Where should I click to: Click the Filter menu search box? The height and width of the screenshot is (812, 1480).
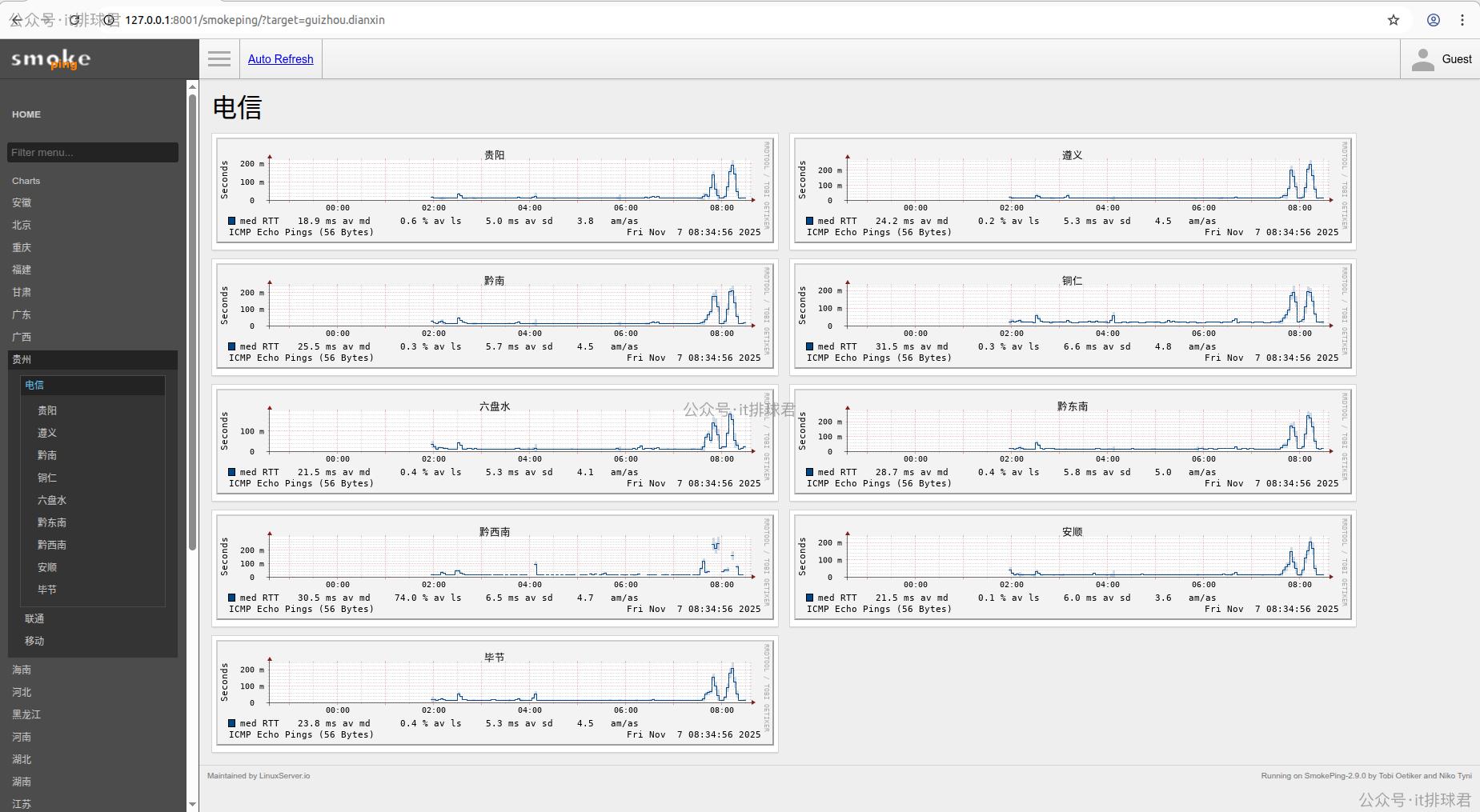point(92,152)
